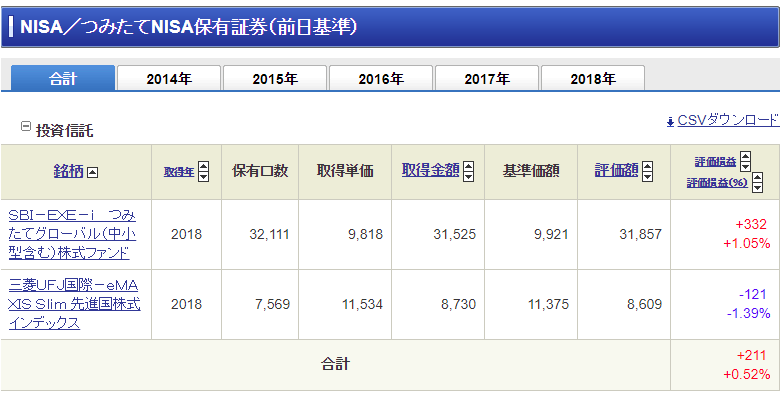
Task: Select the total gain +211
Action: (752, 356)
